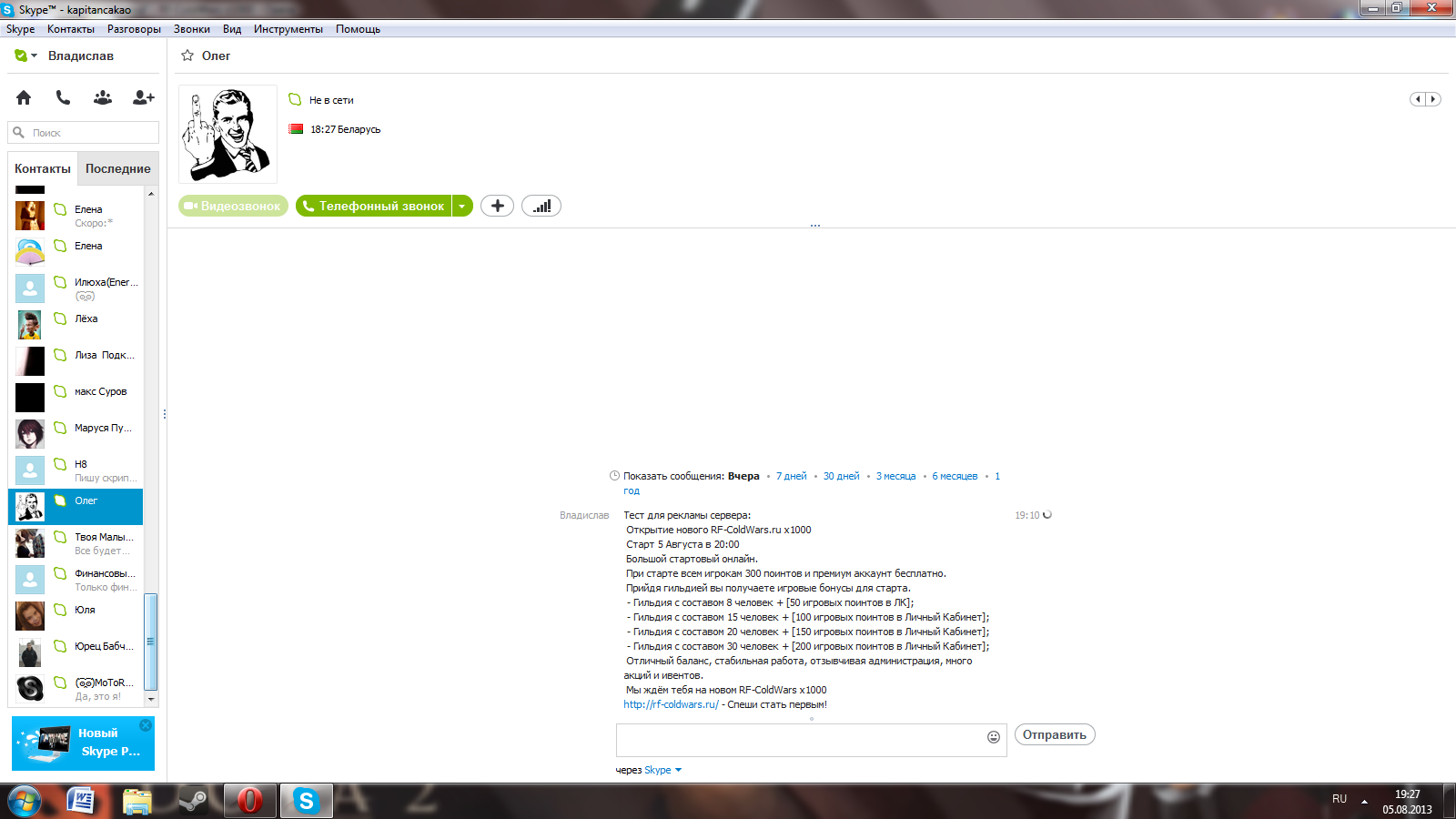Screen dimensions: 1456x819
Task: Open the rf-coldwars.ru link in chat
Action: click(671, 704)
